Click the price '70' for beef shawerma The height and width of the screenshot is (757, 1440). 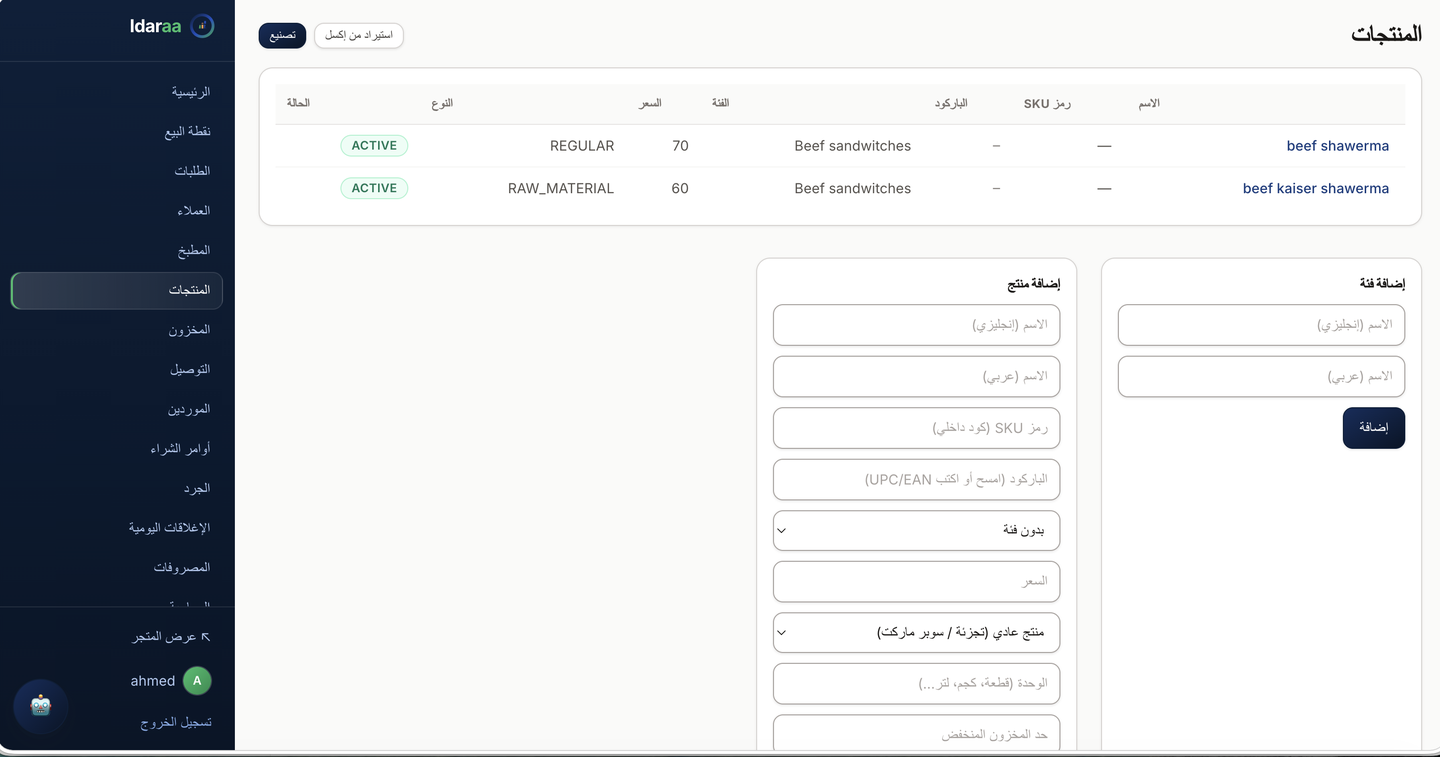click(680, 146)
